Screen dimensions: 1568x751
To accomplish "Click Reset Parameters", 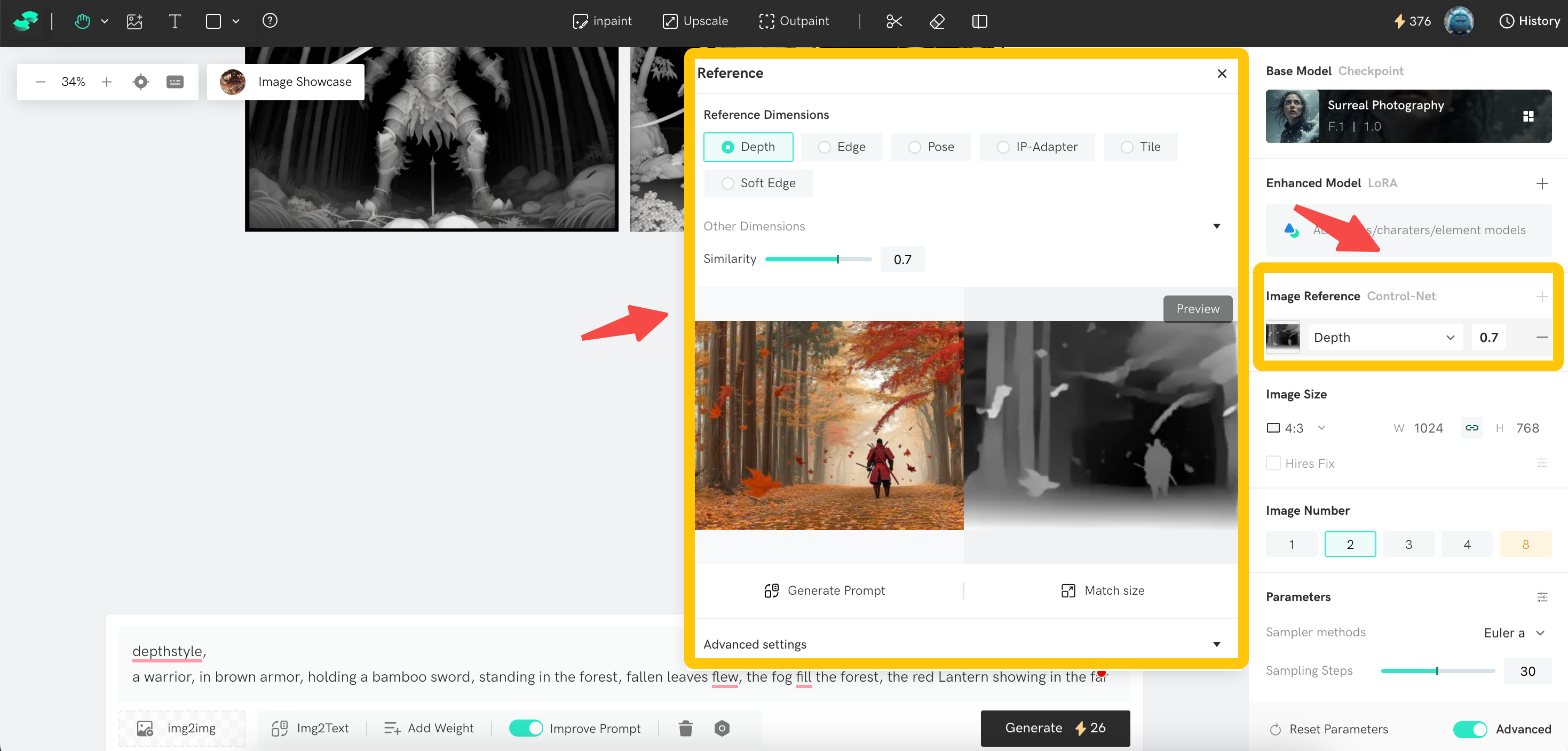I will pyautogui.click(x=1327, y=729).
